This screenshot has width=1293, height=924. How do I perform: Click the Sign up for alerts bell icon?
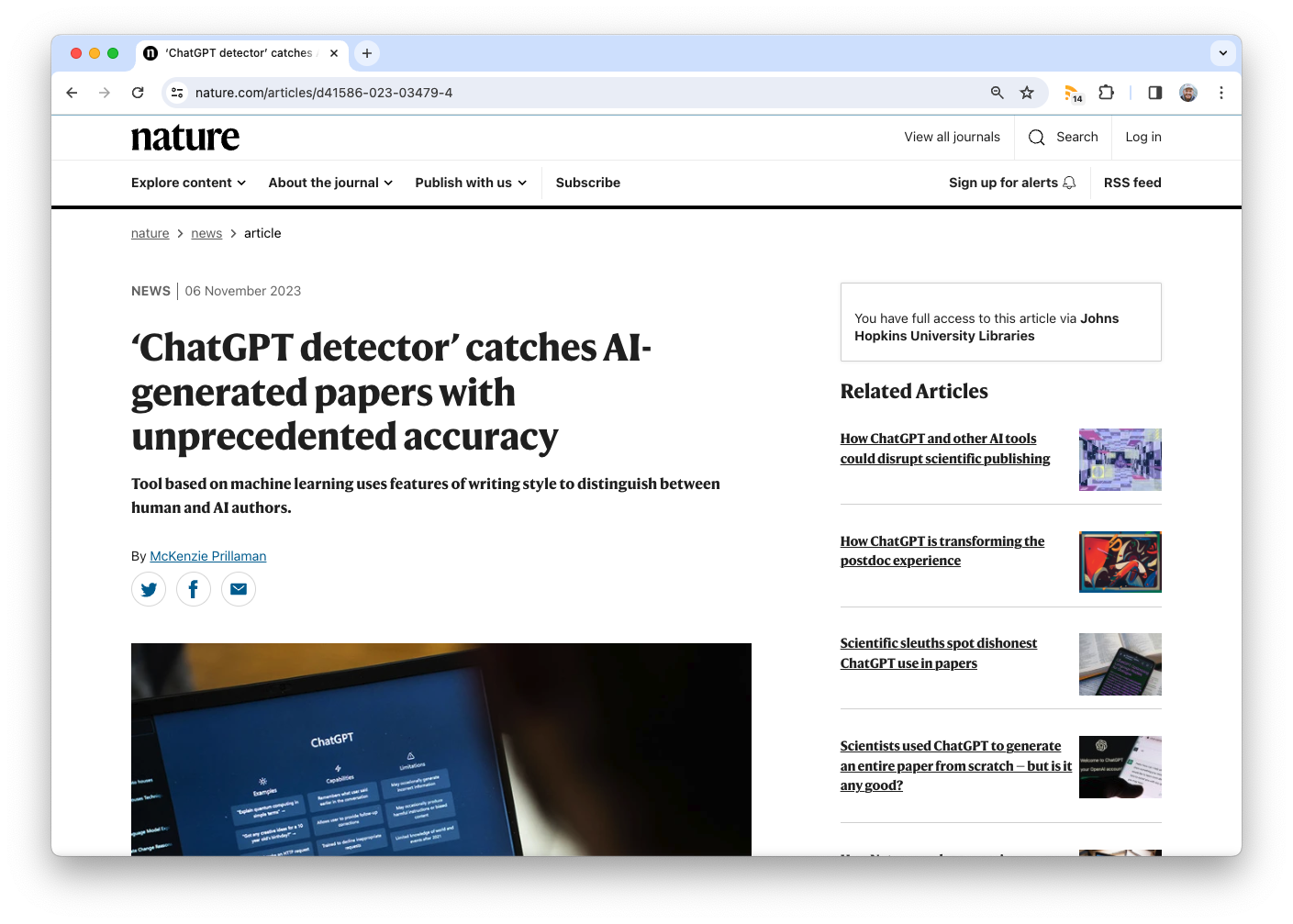(x=1069, y=183)
